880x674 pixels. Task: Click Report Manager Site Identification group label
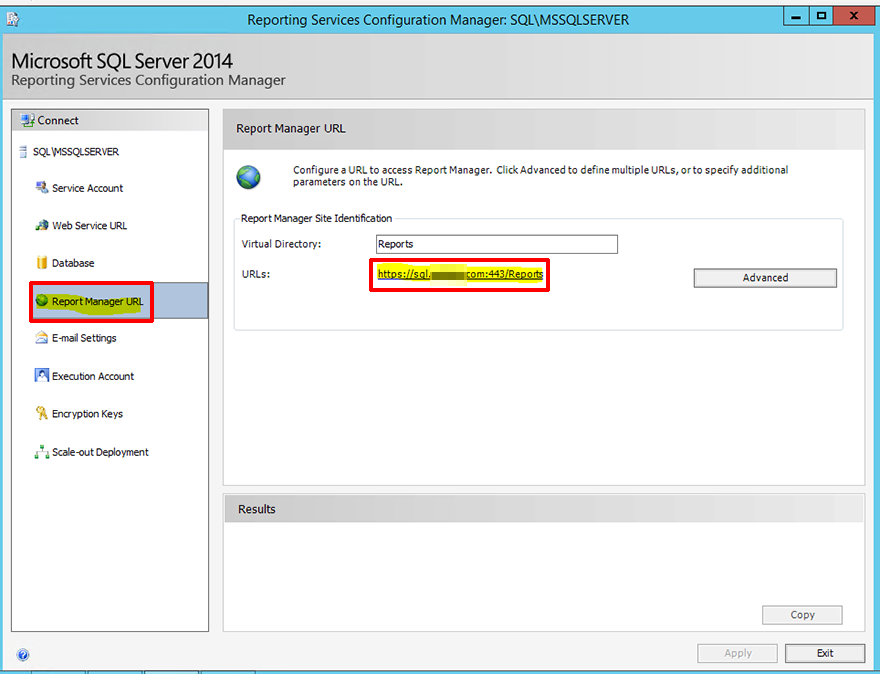[317, 218]
